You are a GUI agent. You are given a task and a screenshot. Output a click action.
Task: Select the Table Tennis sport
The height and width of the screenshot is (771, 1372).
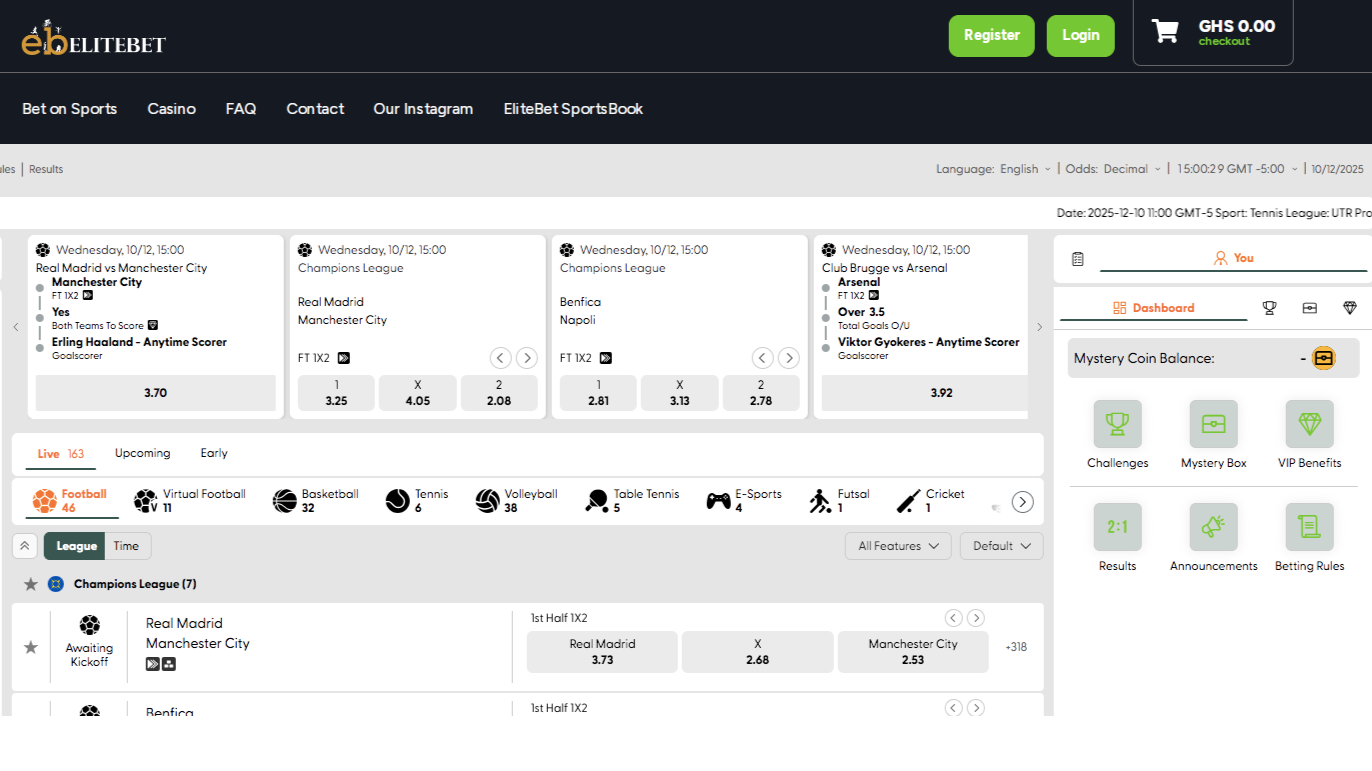pyautogui.click(x=632, y=501)
